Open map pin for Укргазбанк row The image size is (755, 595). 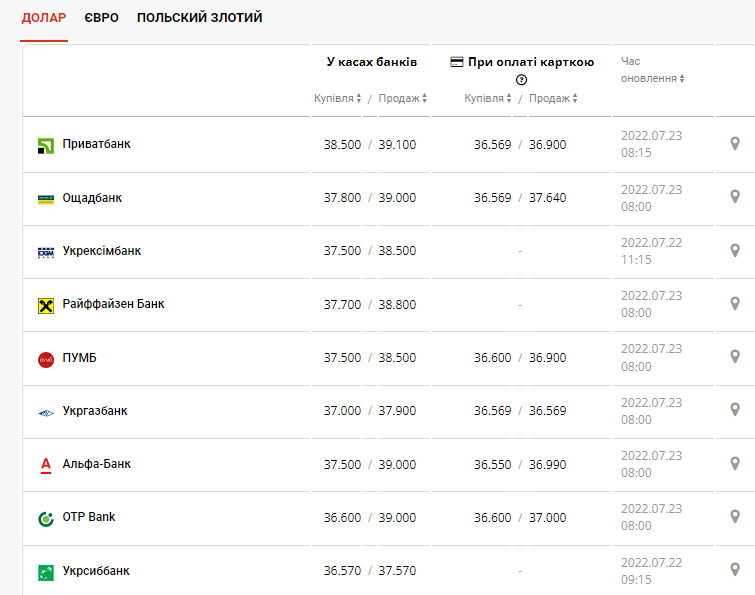pos(735,410)
